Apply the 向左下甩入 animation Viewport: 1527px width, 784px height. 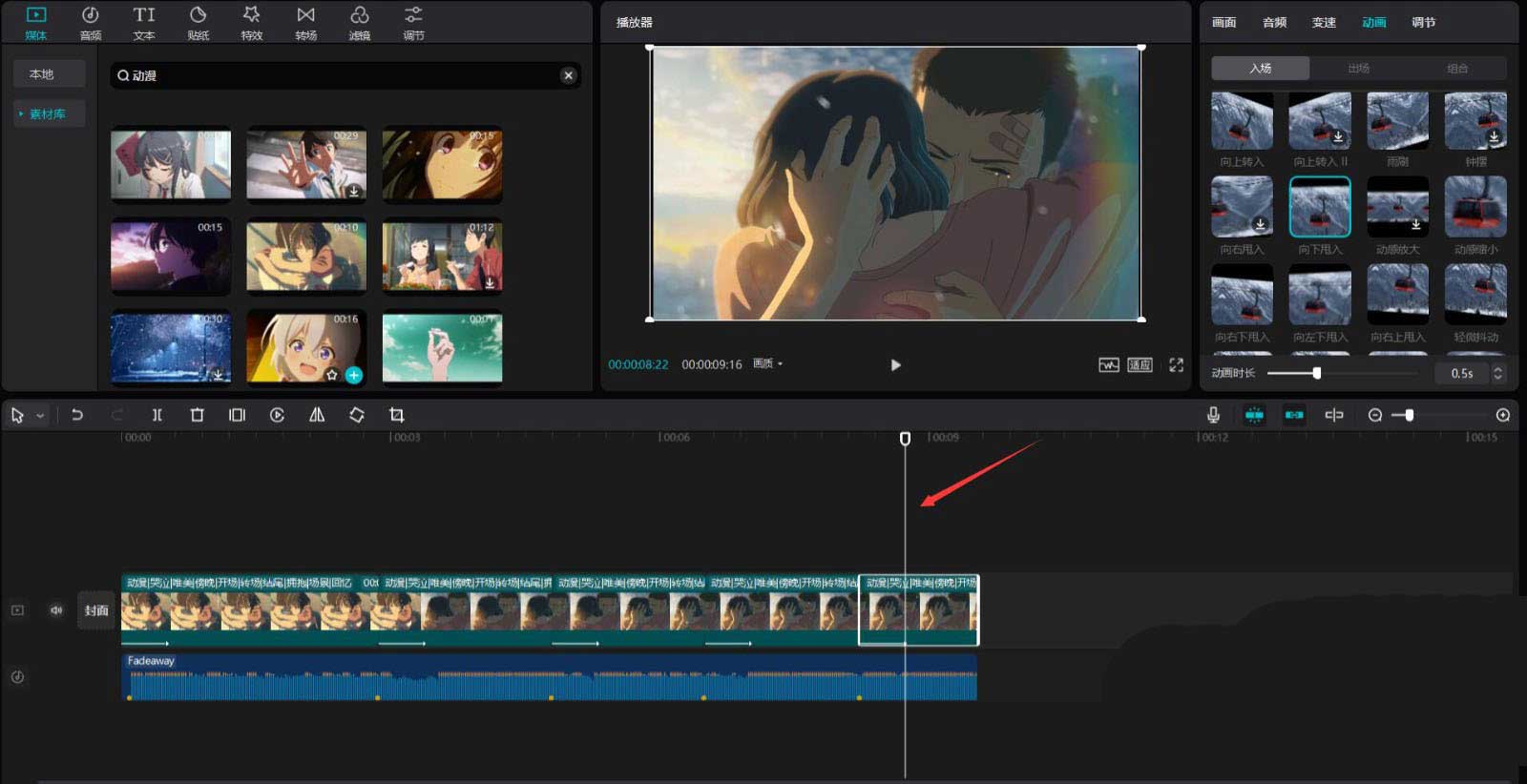pyautogui.click(x=1320, y=295)
